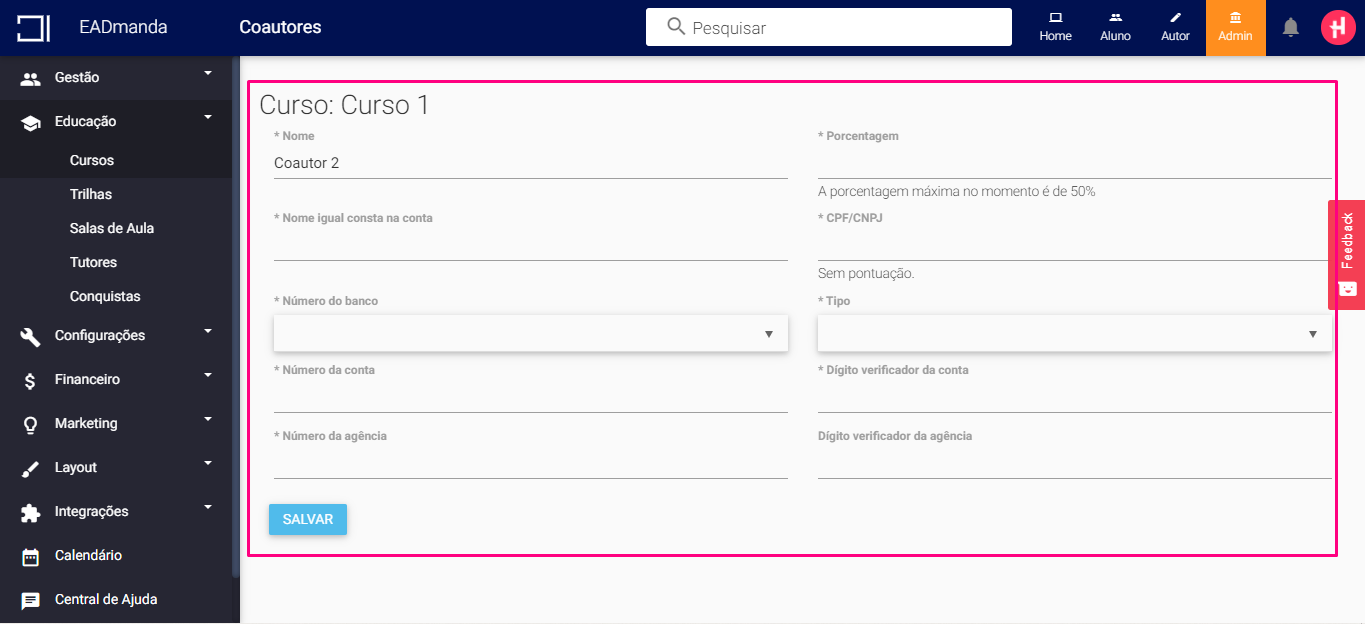Open the Tipo dropdown
The width and height of the screenshot is (1365, 624).
click(x=1075, y=334)
